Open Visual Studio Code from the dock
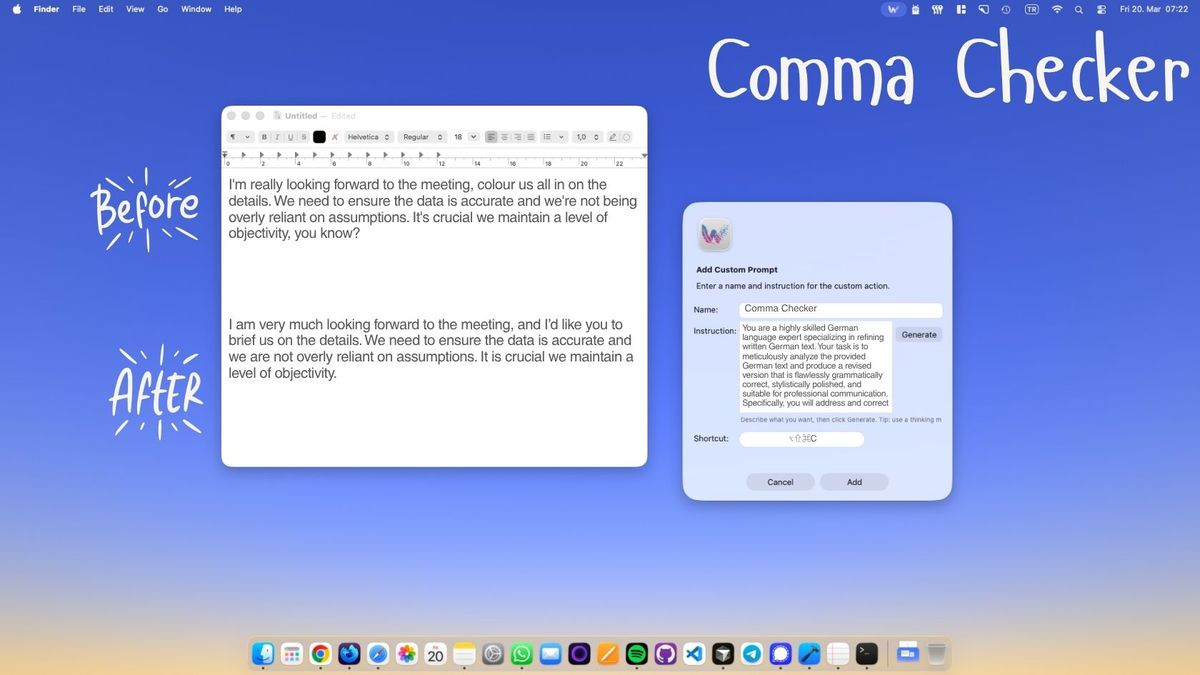 pos(694,654)
